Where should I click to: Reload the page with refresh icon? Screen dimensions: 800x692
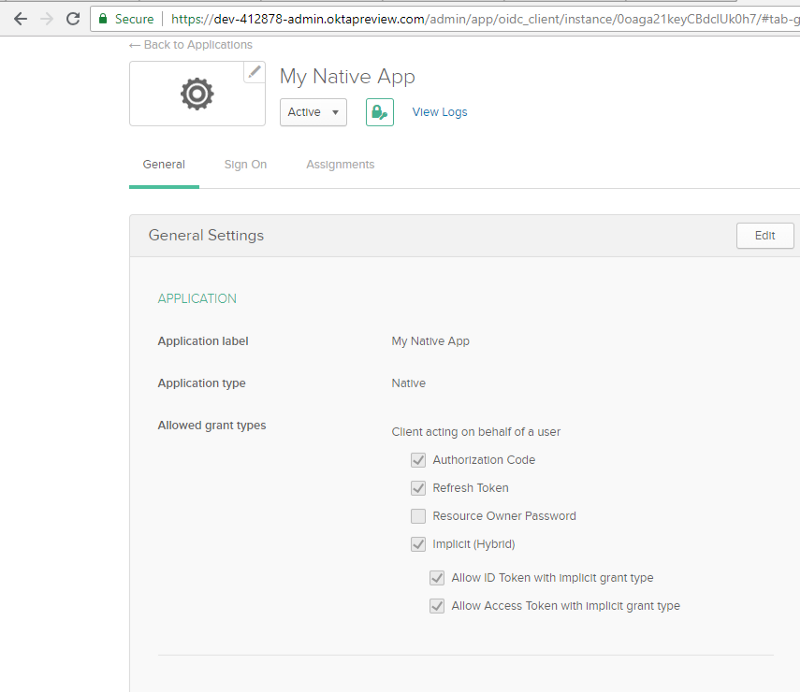(x=73, y=19)
